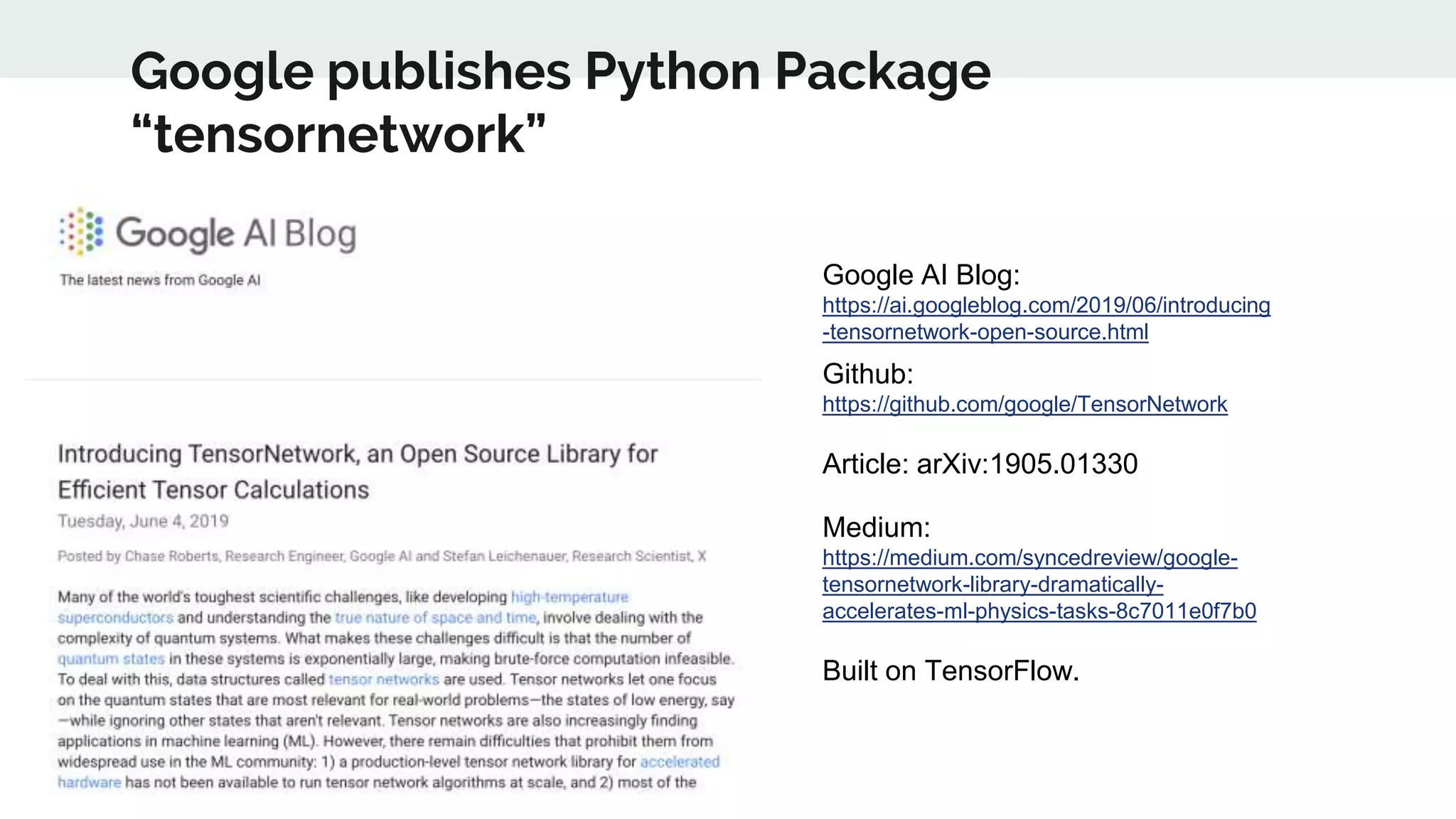Image resolution: width=1456 pixels, height=819 pixels.
Task: Open the GitHub TensorNetwork repository link
Action: pyautogui.click(x=1024, y=405)
